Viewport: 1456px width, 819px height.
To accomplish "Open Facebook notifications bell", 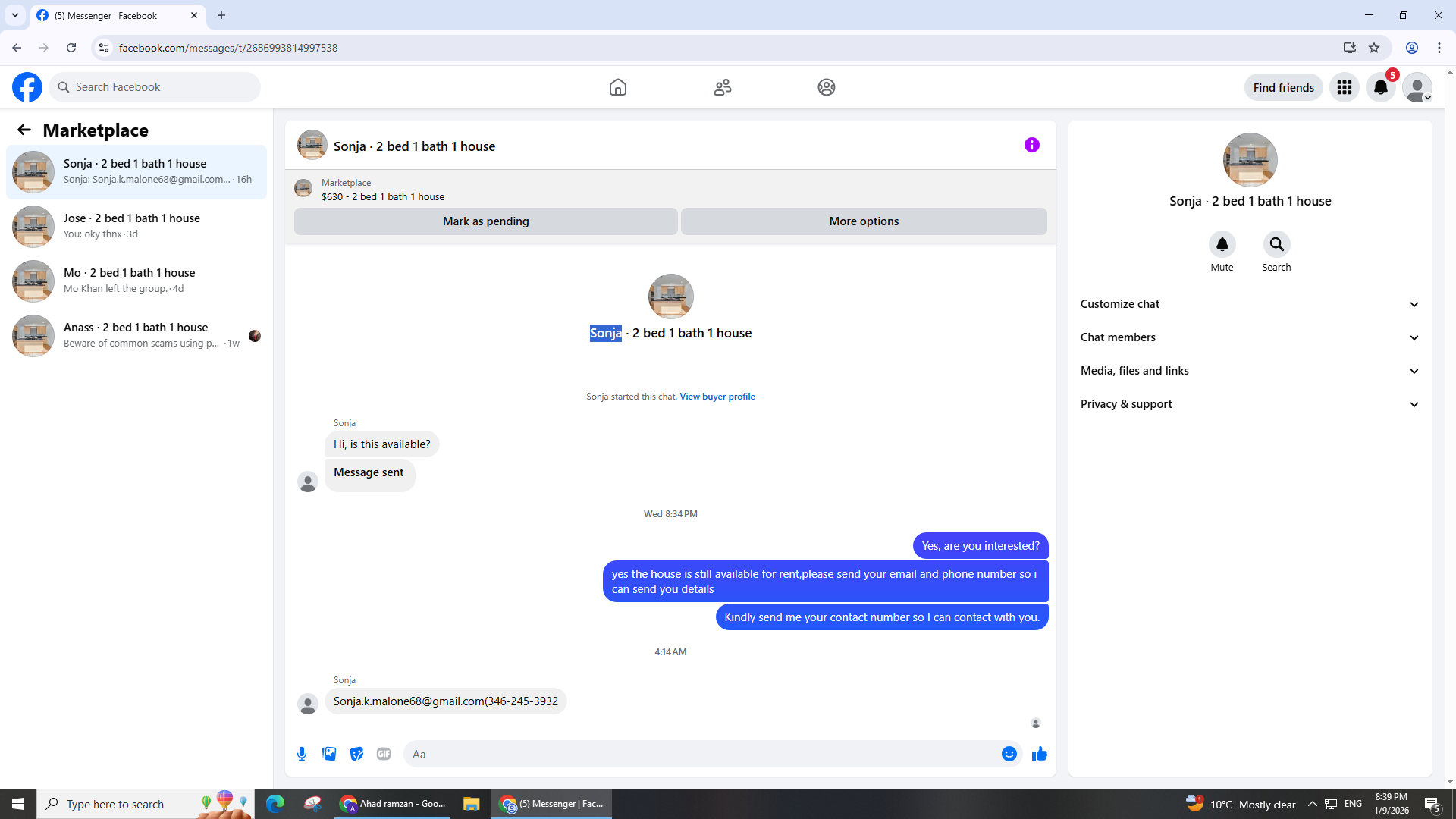I will (1380, 87).
